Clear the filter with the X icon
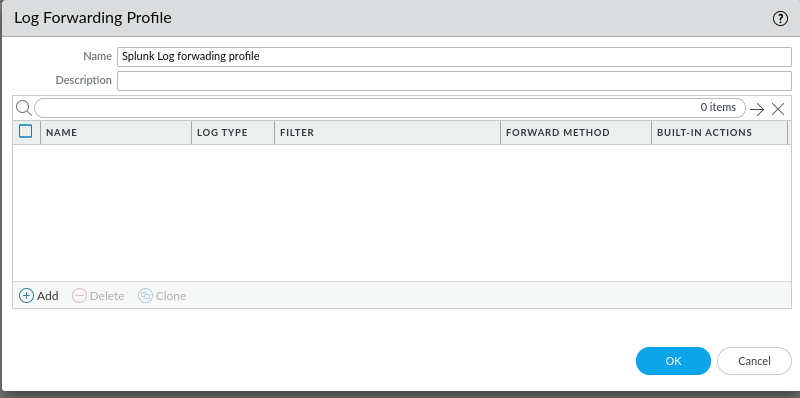Image resolution: width=800 pixels, height=398 pixels. pos(778,109)
